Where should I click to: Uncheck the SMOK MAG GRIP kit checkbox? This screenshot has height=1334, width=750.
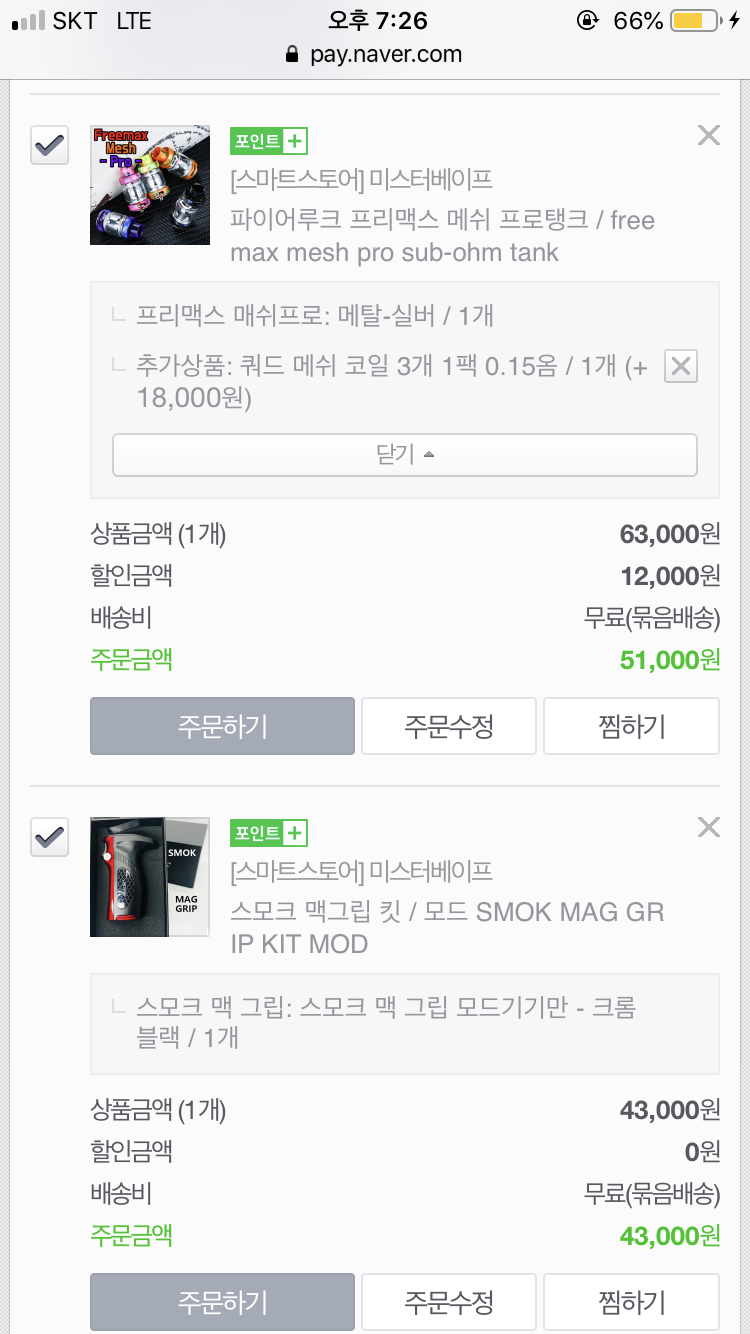point(50,837)
